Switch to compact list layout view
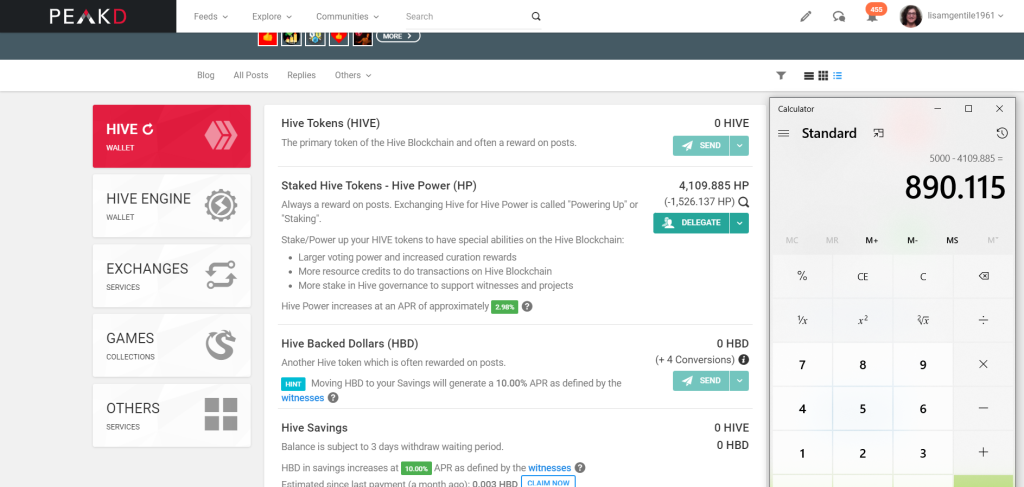The width and height of the screenshot is (1024, 487). click(x=837, y=76)
